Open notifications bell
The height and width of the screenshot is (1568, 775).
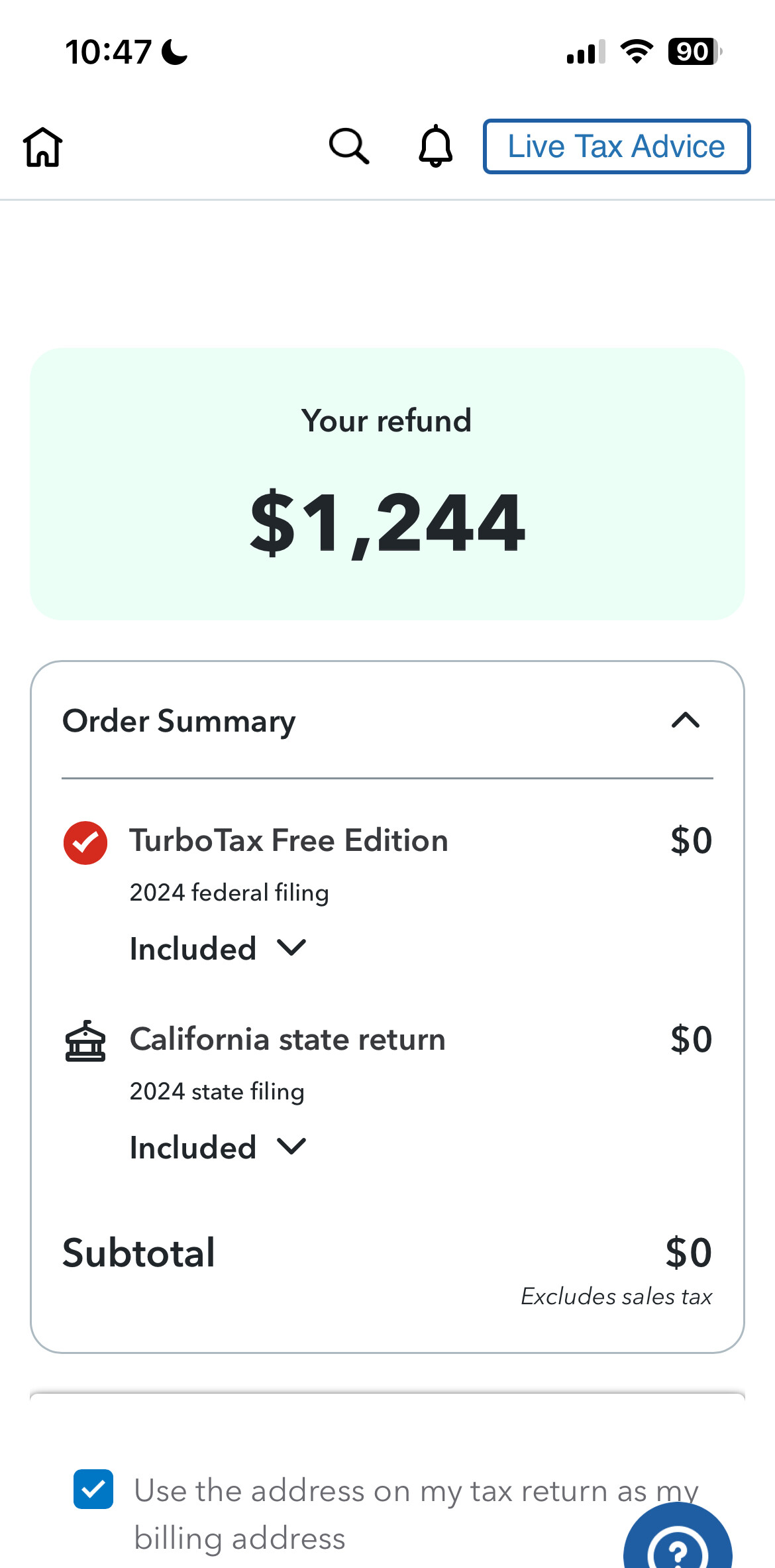pos(435,146)
